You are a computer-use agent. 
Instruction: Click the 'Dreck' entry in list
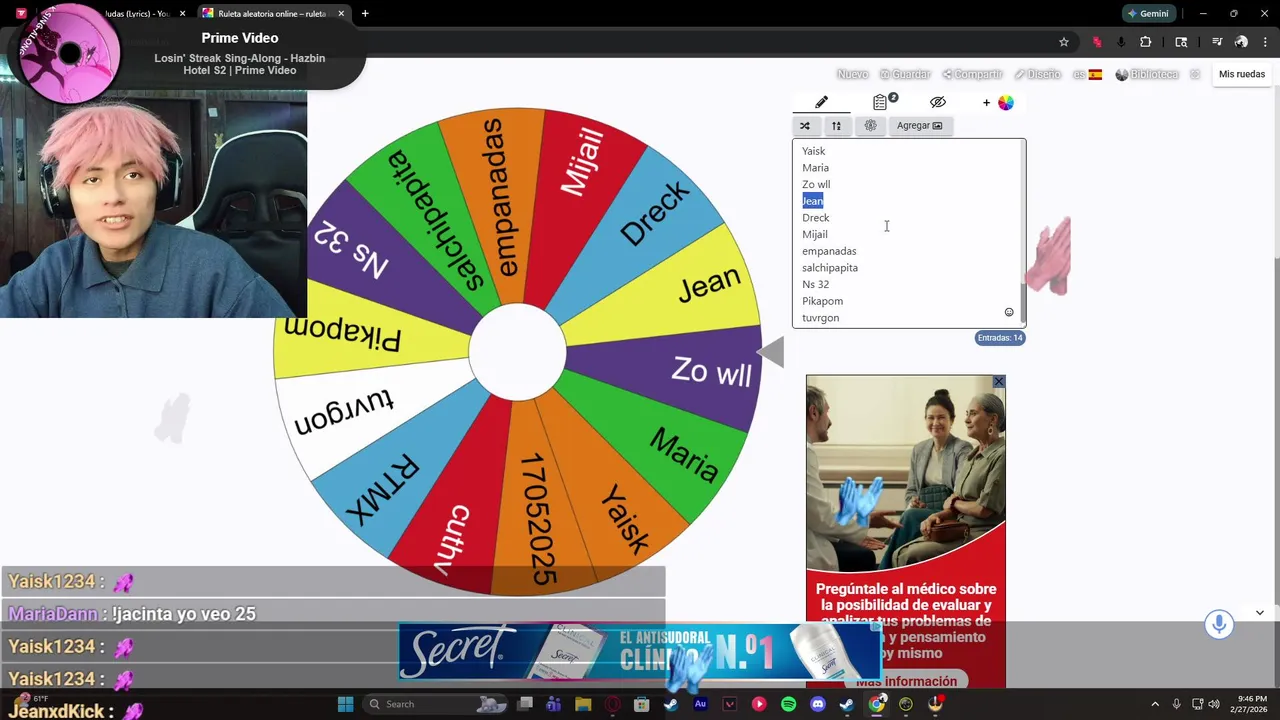tap(815, 218)
